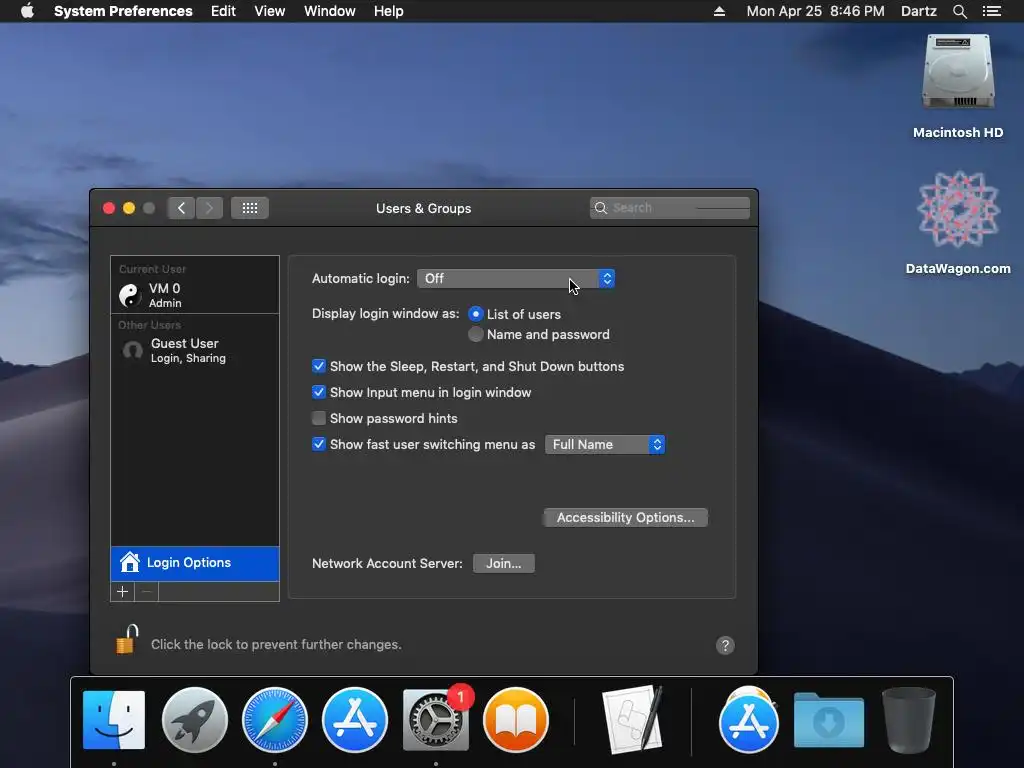1024x768 pixels.
Task: Click Join network account server button
Action: 504,564
